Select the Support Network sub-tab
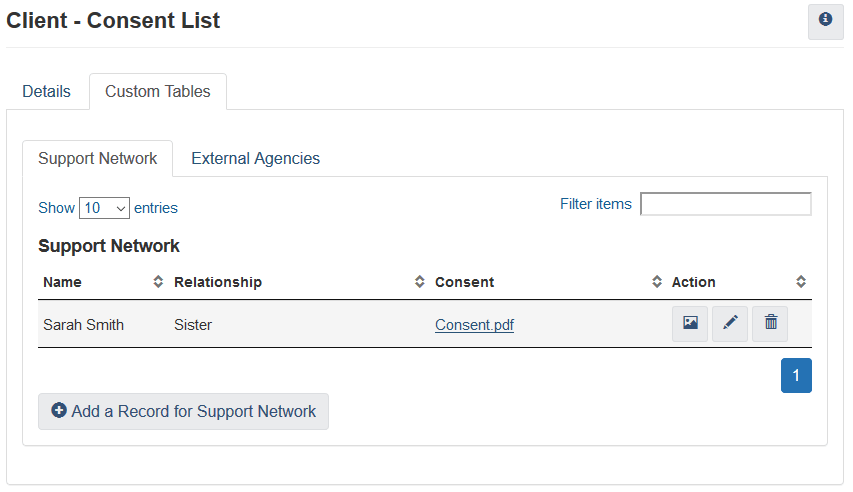 click(x=97, y=158)
